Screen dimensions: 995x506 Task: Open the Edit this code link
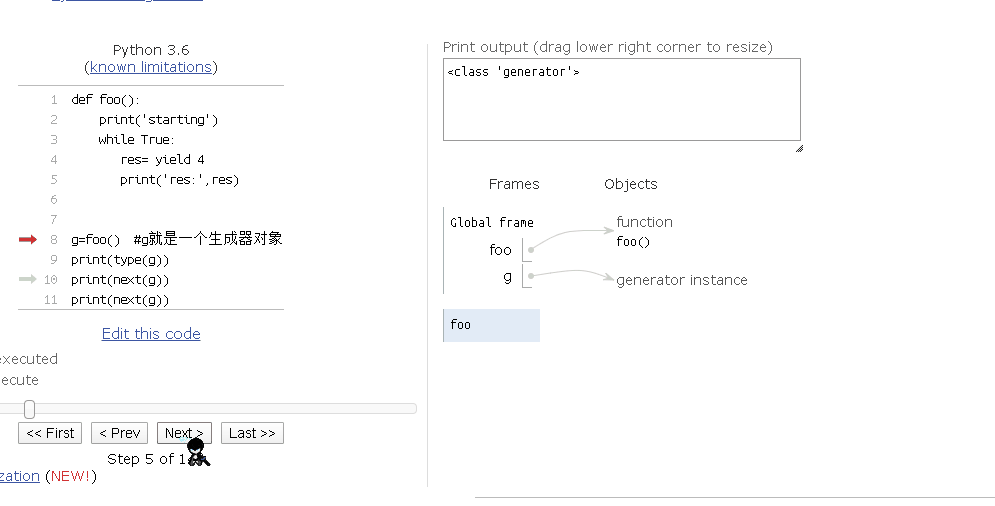pyautogui.click(x=151, y=333)
